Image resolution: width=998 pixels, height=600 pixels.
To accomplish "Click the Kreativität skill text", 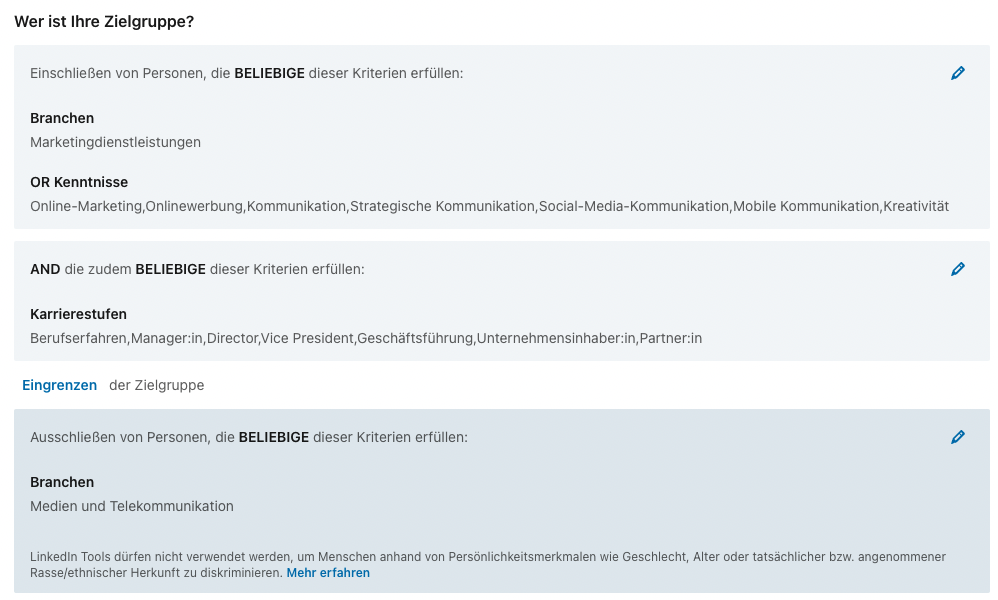I will point(916,206).
